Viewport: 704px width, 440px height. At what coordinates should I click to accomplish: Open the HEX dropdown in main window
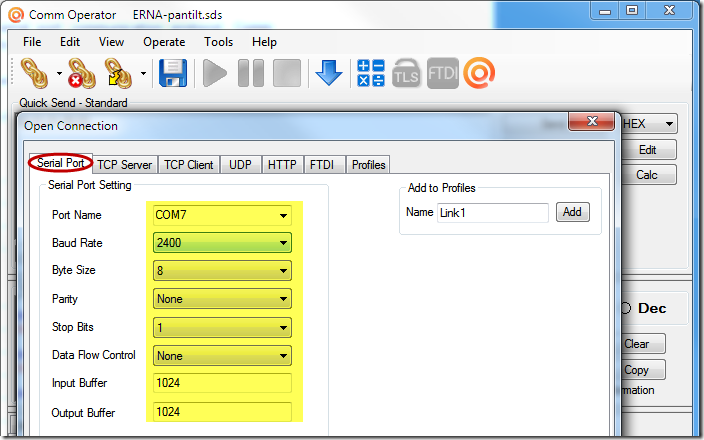pos(650,124)
